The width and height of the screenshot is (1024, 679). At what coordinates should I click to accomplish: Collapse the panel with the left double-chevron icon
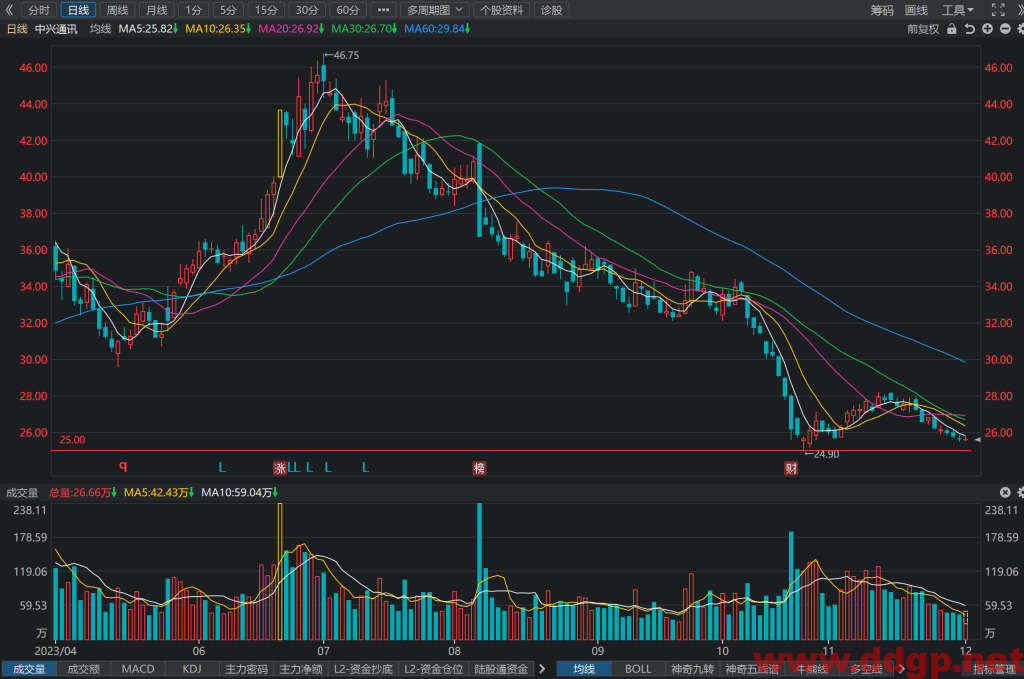click(9, 10)
